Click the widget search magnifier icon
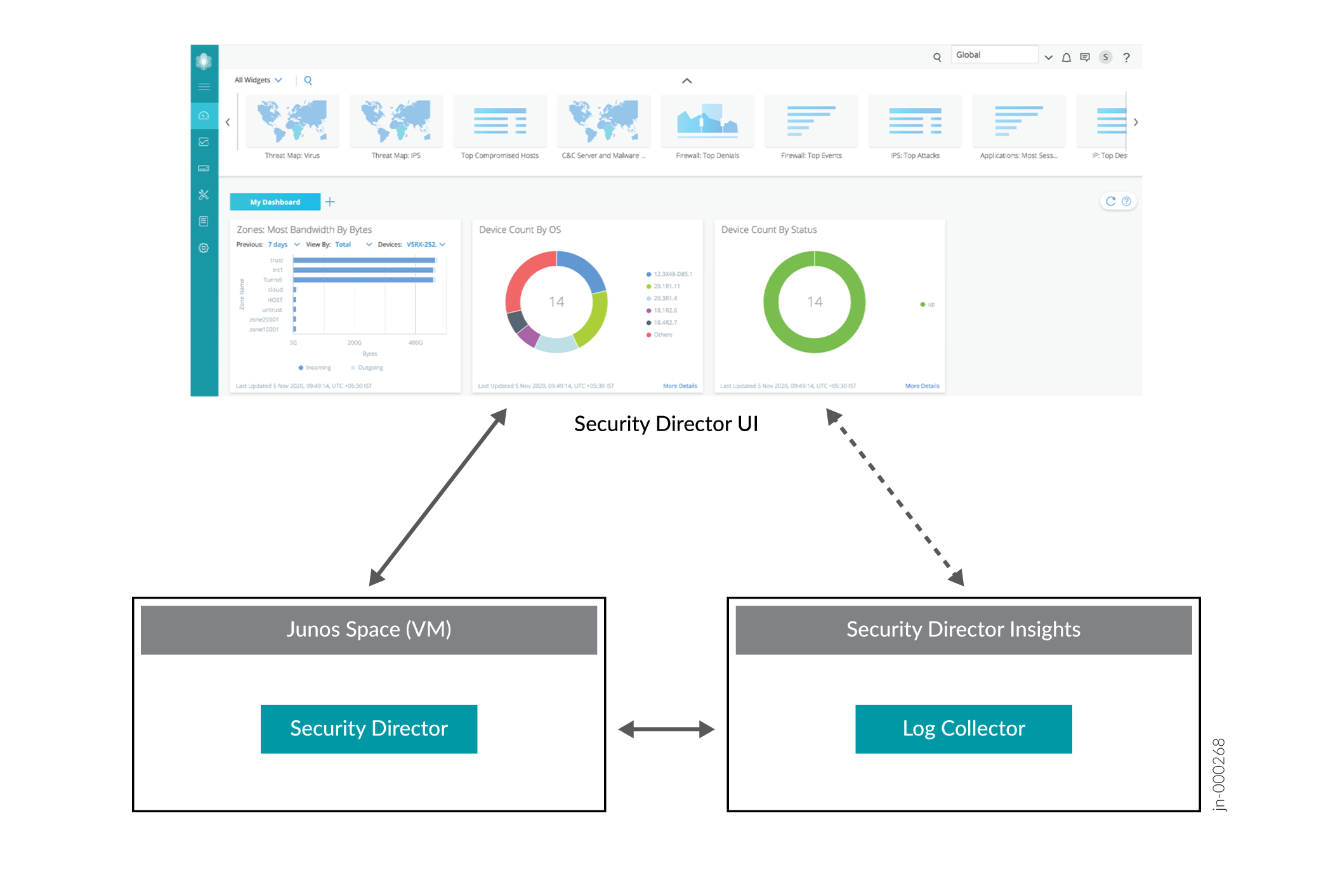 click(x=308, y=81)
